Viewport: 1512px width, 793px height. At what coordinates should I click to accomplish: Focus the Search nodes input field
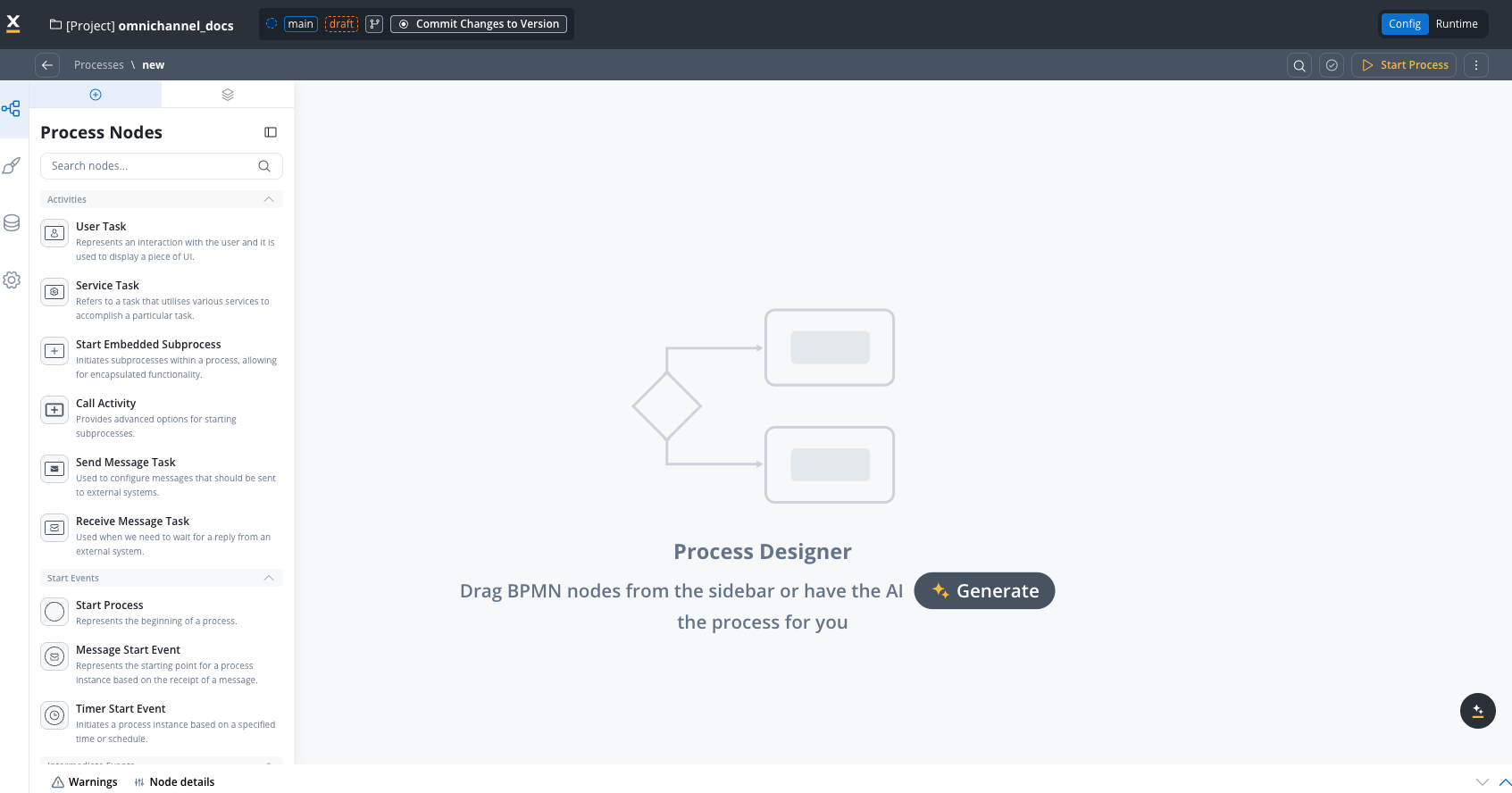point(162,166)
